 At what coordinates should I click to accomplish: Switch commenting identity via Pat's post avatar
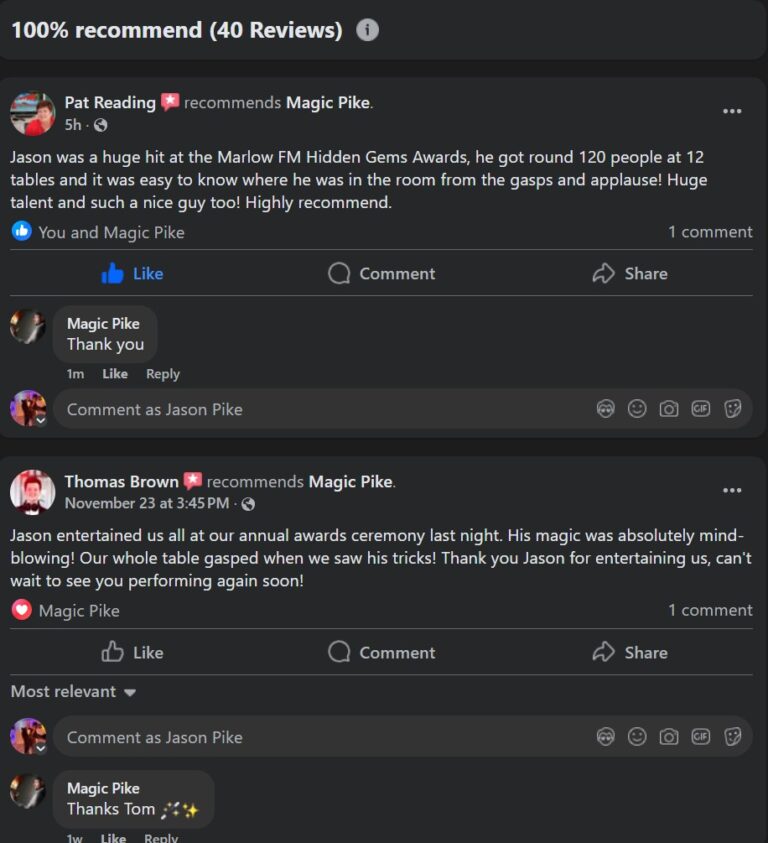pyautogui.click(x=28, y=409)
